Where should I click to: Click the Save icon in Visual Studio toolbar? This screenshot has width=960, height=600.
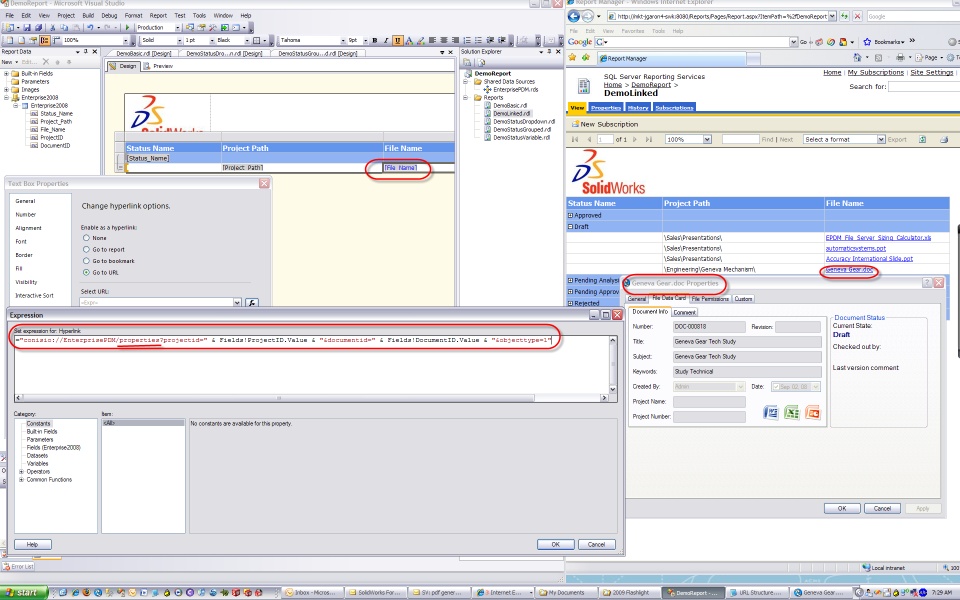click(x=29, y=28)
